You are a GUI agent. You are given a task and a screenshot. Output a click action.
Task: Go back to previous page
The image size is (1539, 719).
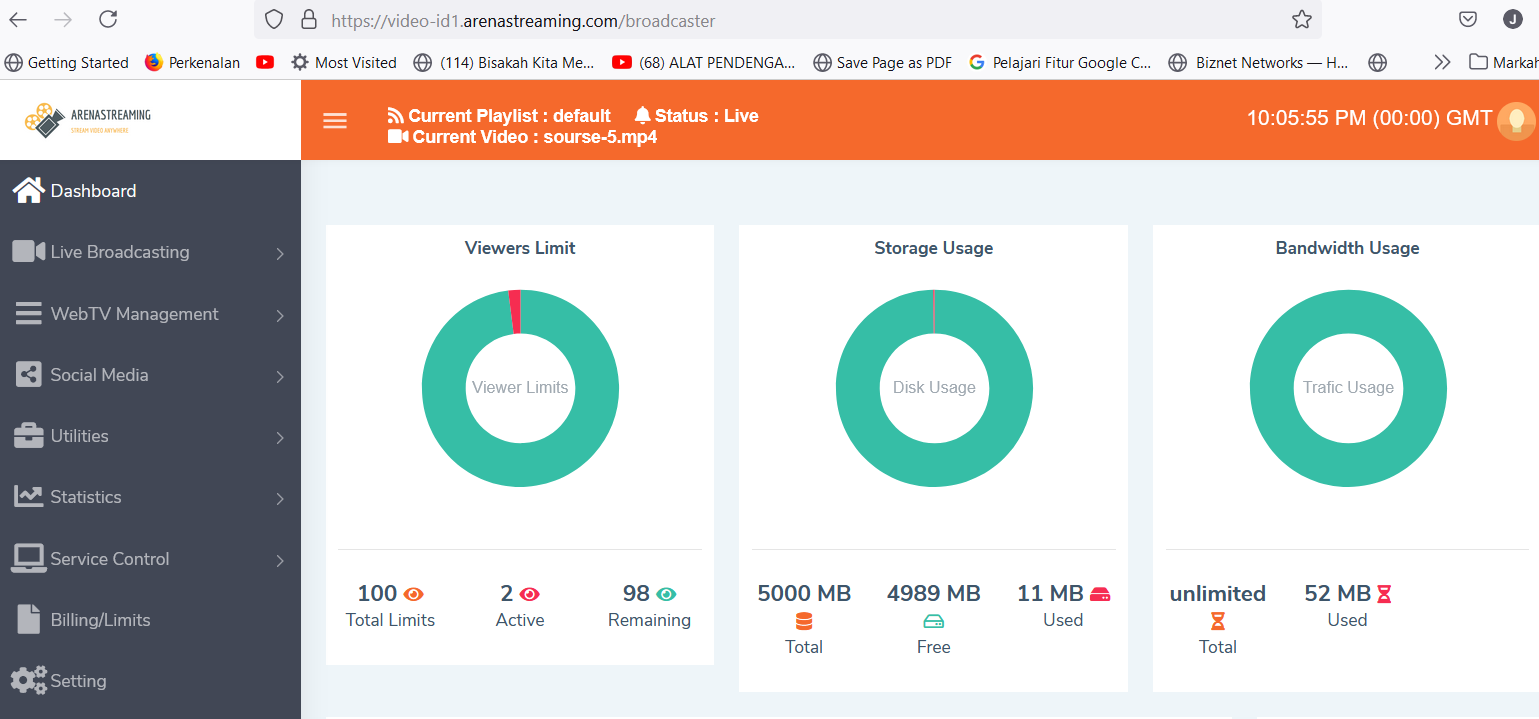pos(18,19)
